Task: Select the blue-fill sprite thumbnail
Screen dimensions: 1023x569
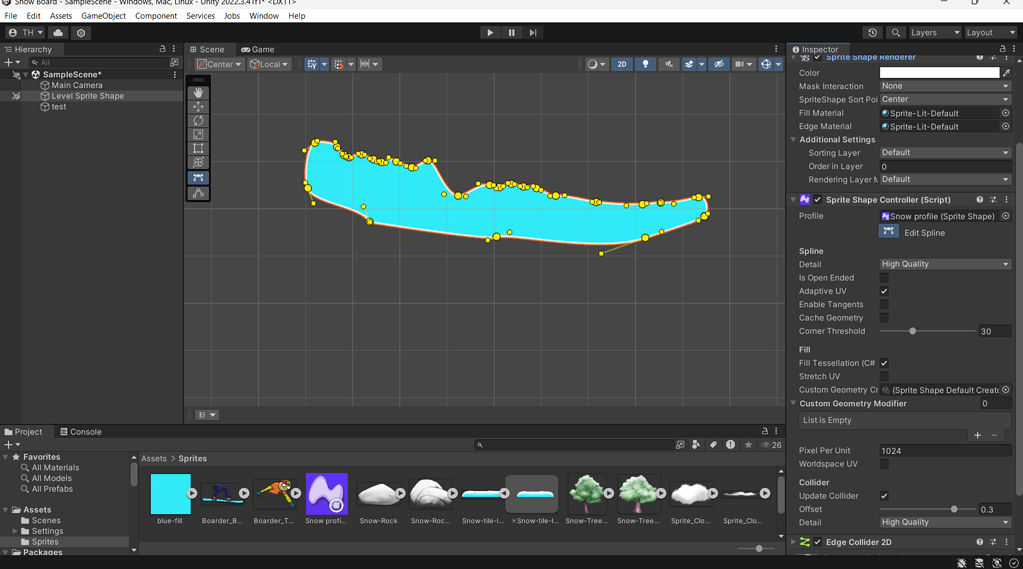Action: click(x=170, y=494)
